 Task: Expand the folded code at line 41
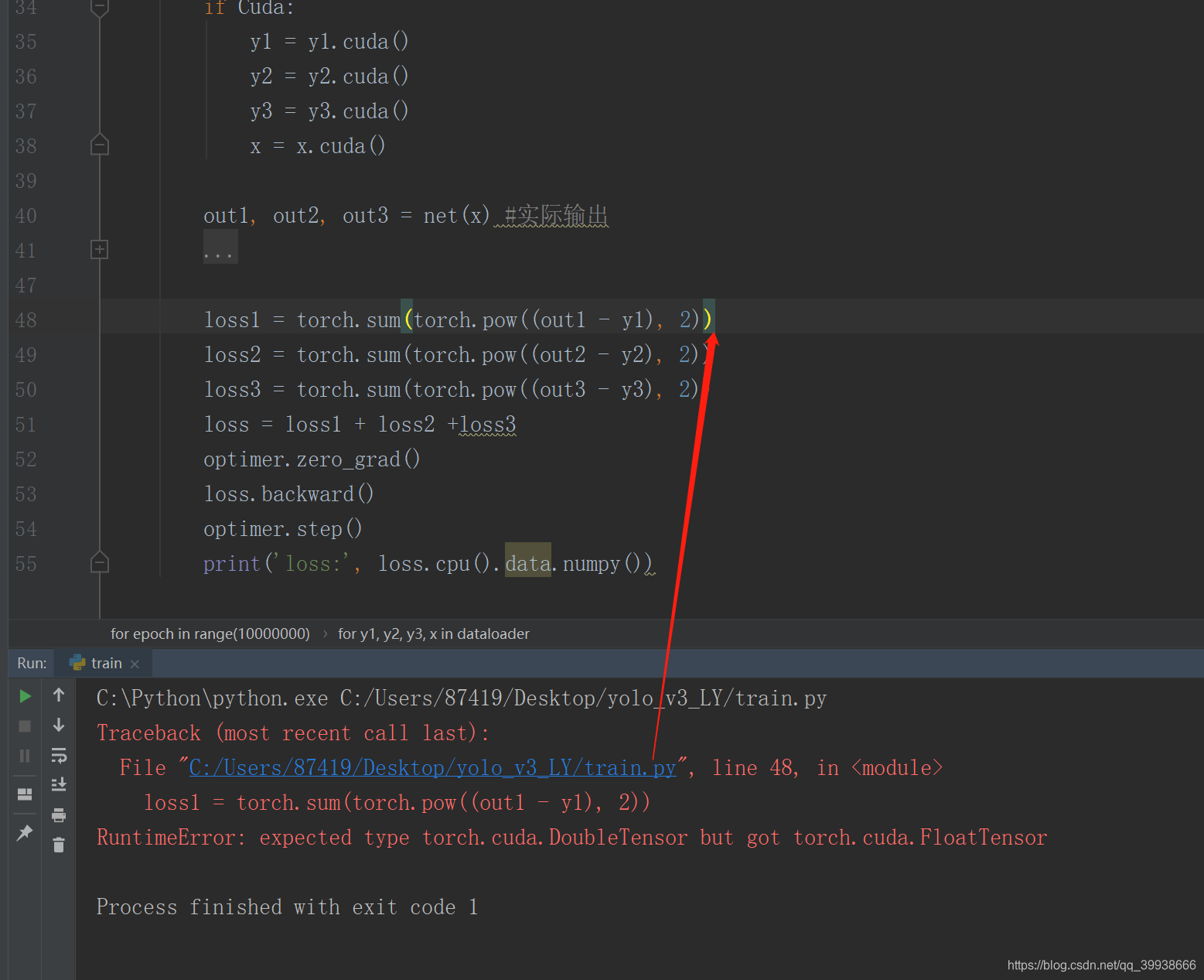pos(99,249)
